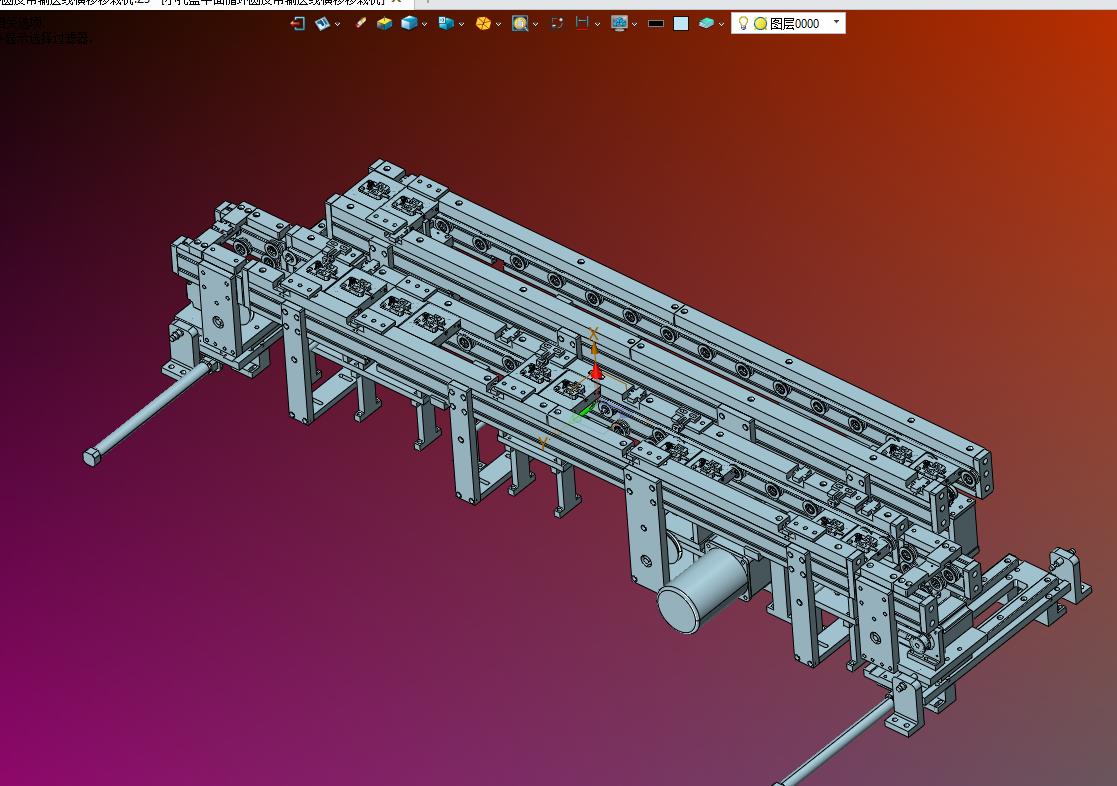
Task: Expand the layer stack dropdown arrow
Action: [722, 24]
